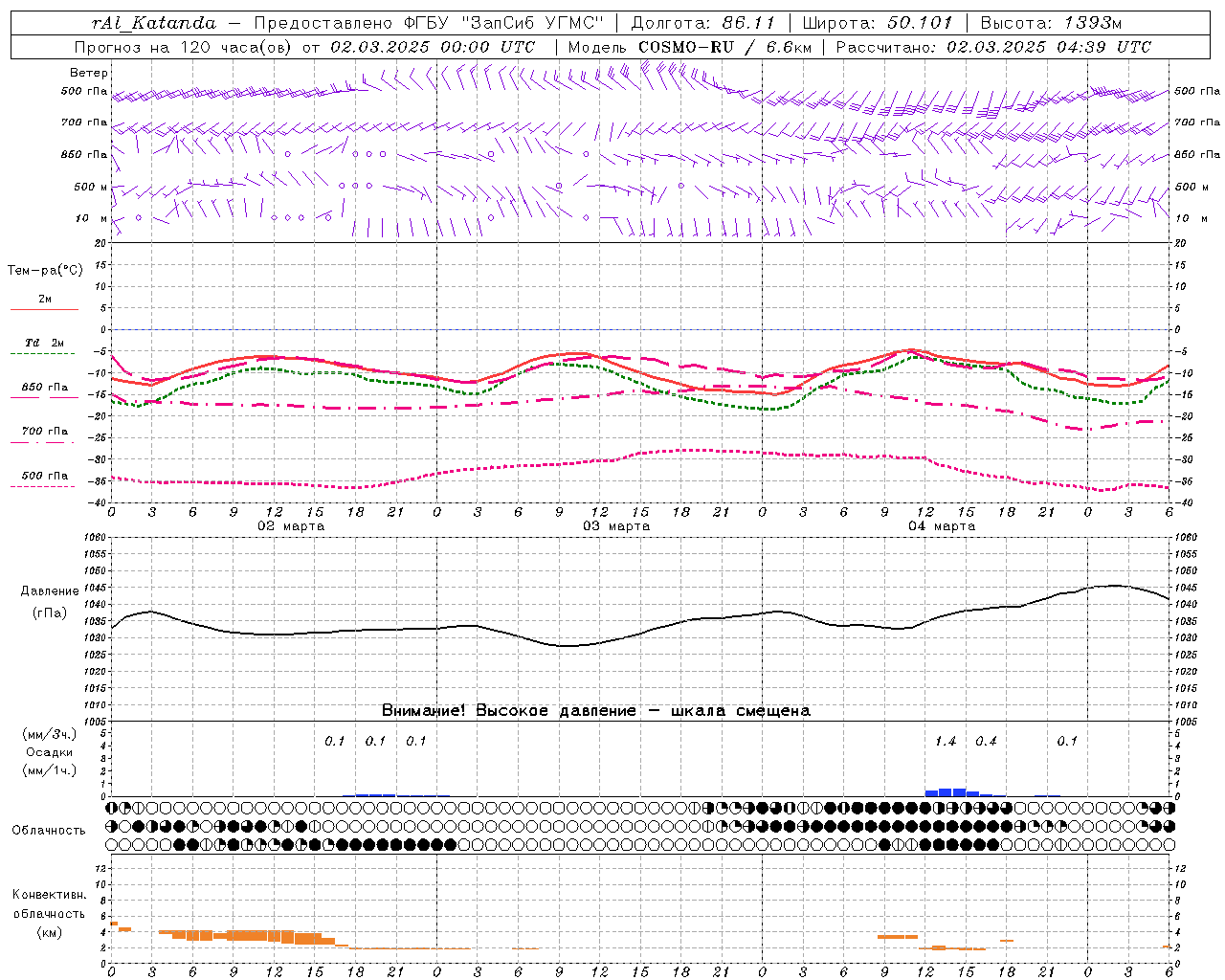The height and width of the screenshot is (980, 1225).
Task: Click the (мм/3ч.) unit label
Action: (x=50, y=734)
